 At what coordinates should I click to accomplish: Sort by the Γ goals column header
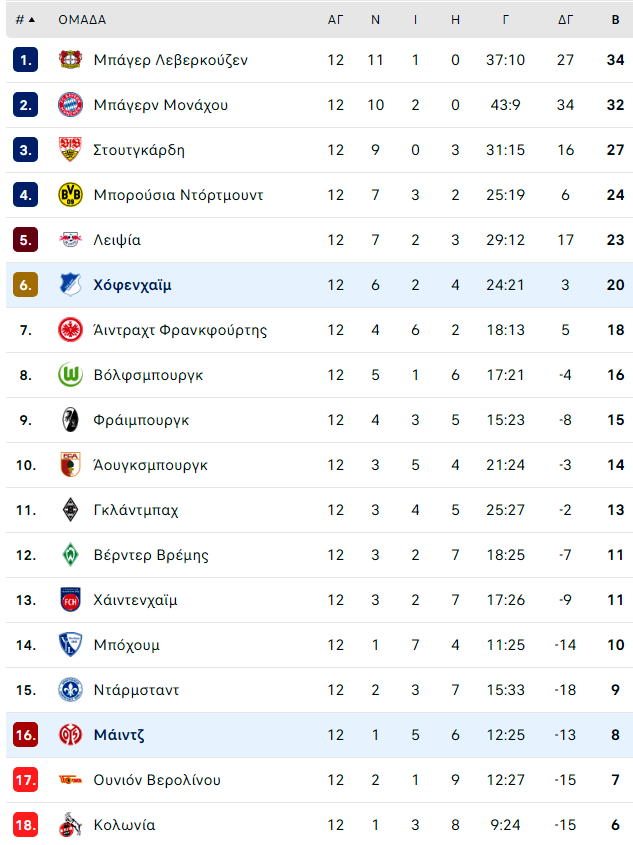click(x=505, y=20)
